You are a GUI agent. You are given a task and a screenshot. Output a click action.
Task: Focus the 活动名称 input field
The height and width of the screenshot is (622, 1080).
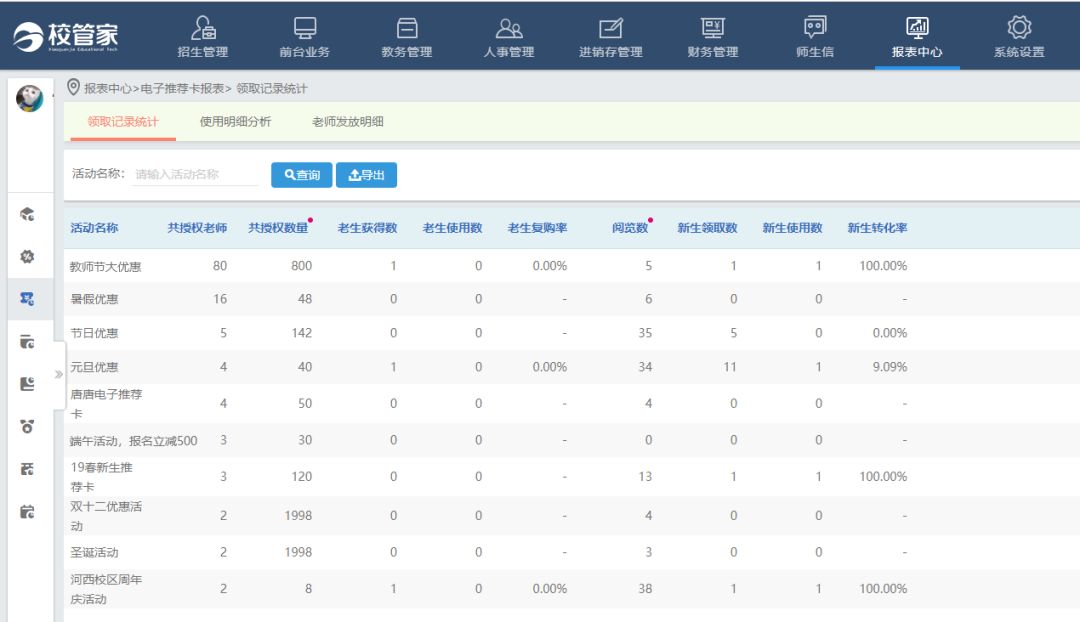click(x=195, y=174)
